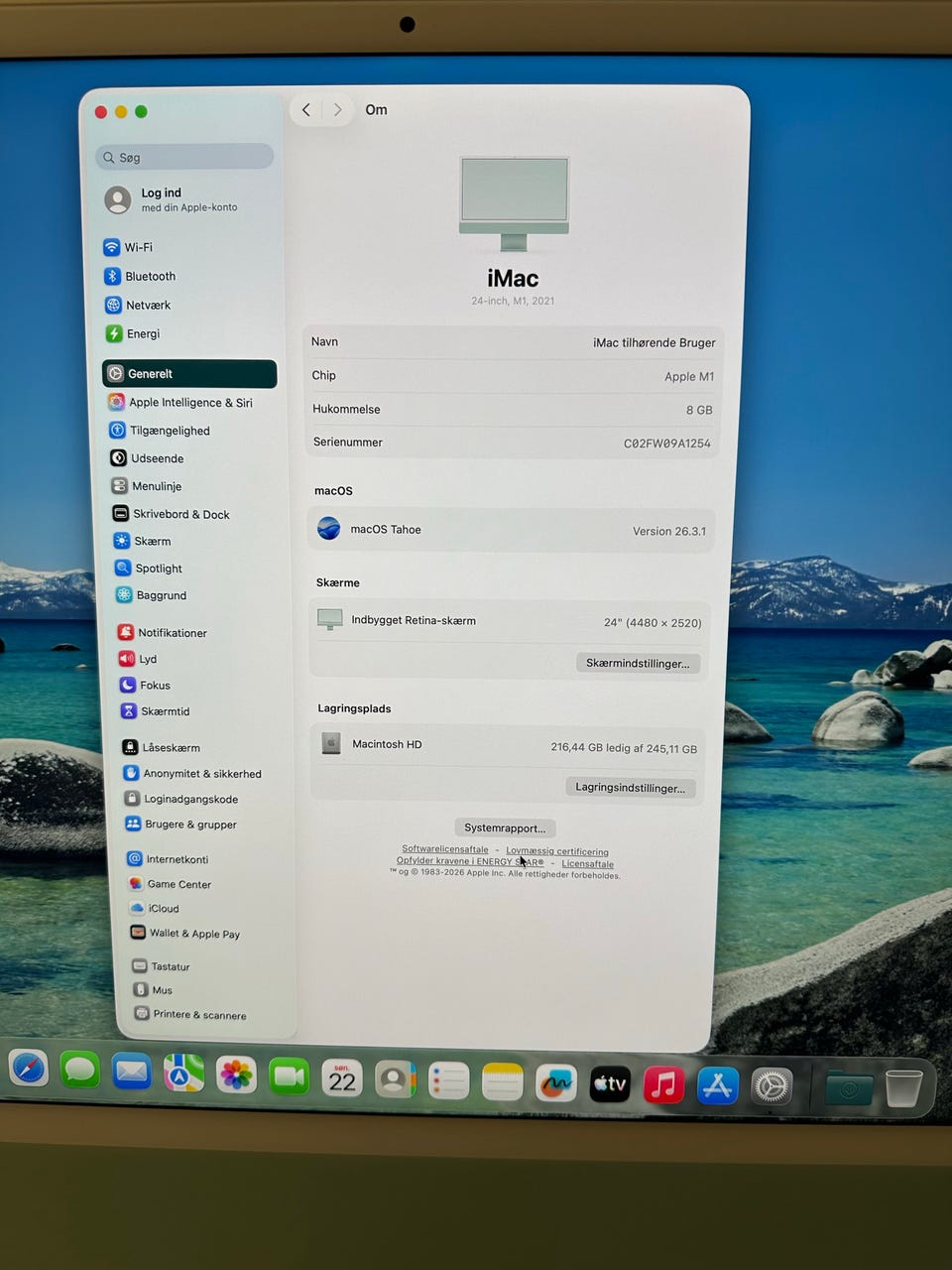Click Log ind with Apple account

pyautogui.click(x=171, y=199)
